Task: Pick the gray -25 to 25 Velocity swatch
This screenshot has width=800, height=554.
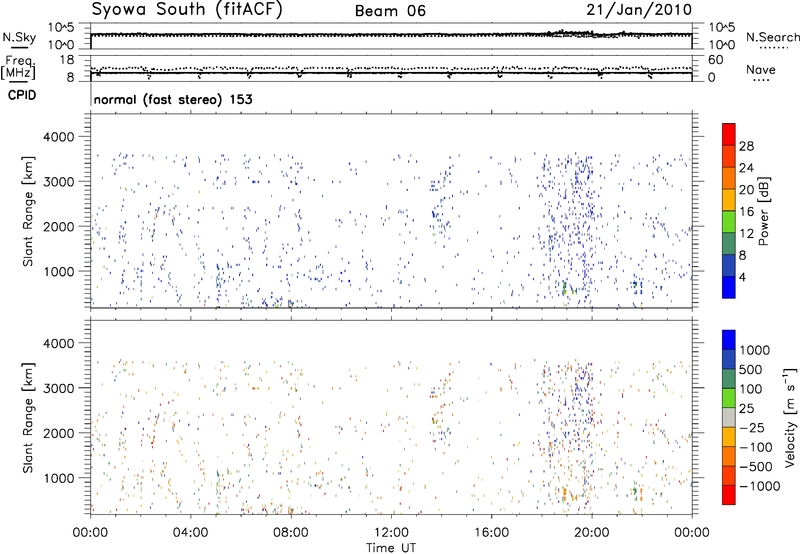Action: point(729,418)
